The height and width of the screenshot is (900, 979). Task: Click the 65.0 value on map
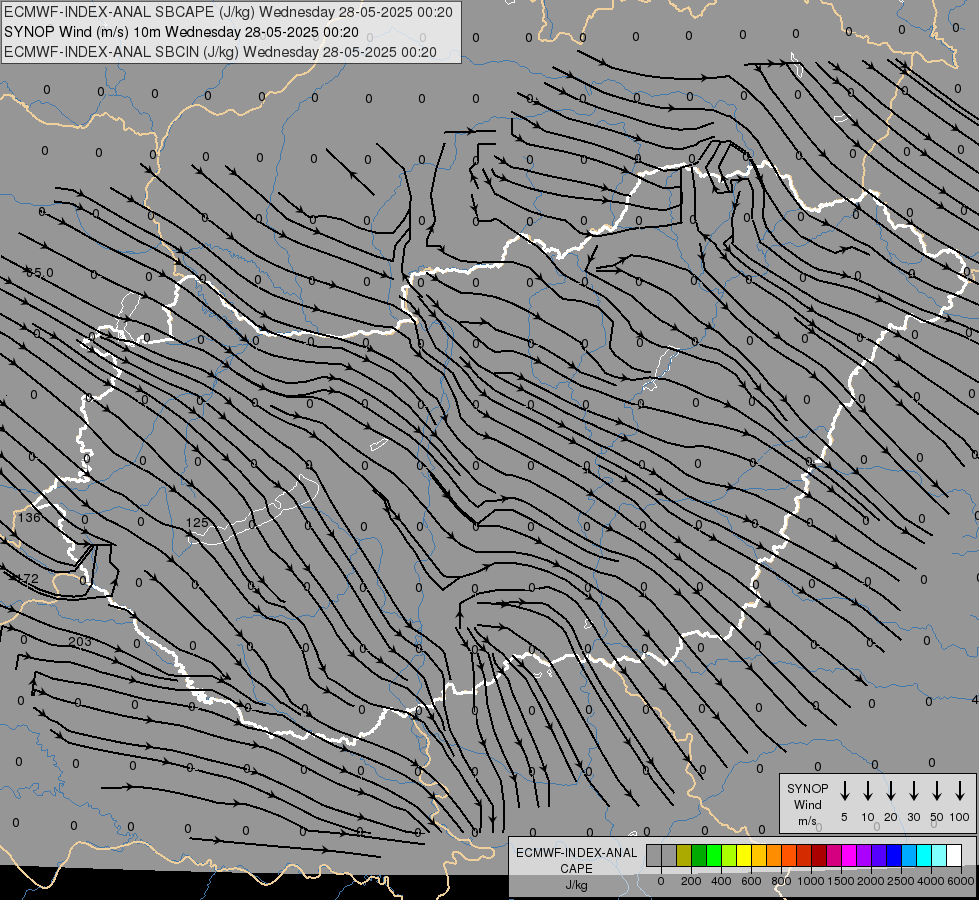click(40, 273)
